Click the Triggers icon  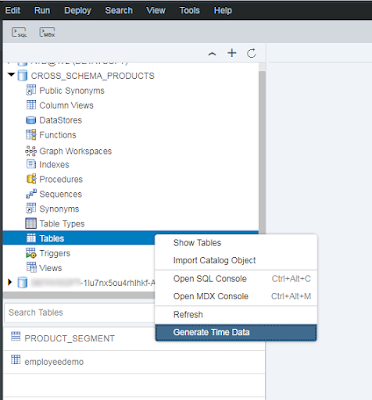(x=31, y=253)
